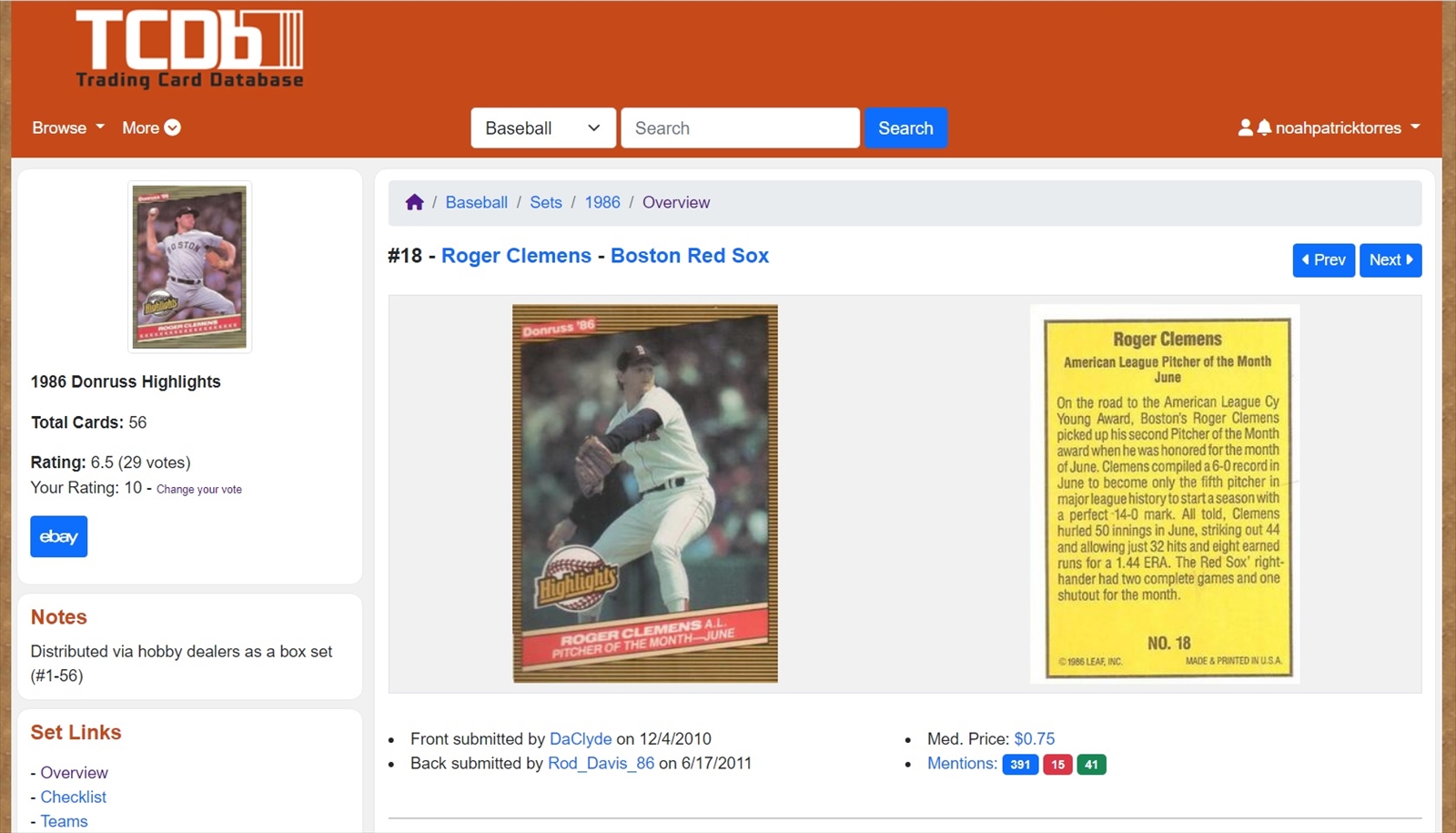Click Change your vote link

pos(199,489)
